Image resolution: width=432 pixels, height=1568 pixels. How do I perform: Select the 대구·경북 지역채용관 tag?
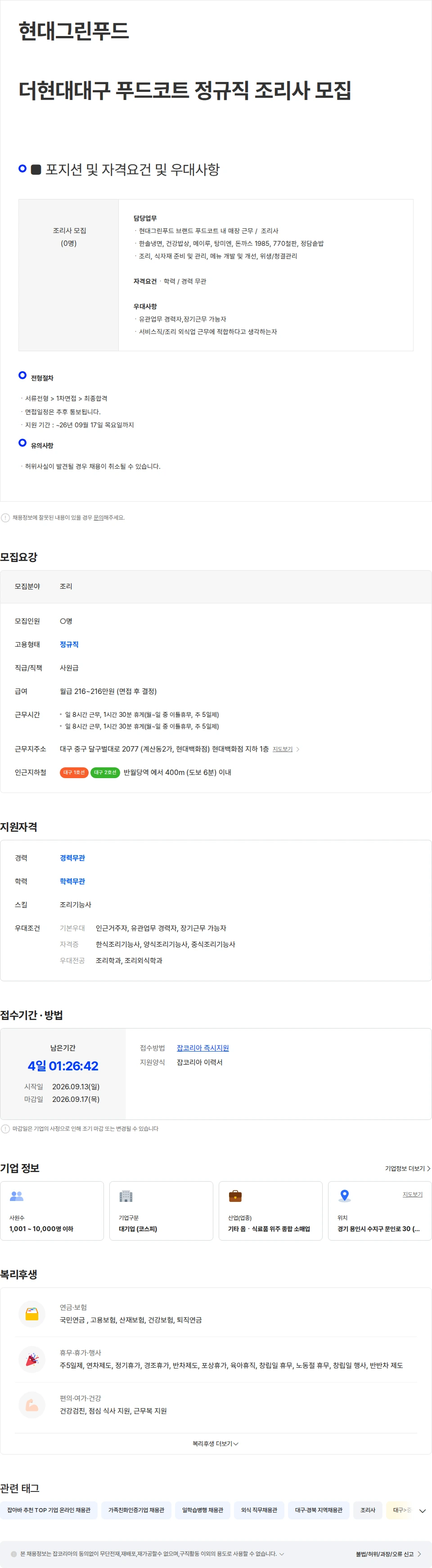click(x=319, y=1510)
